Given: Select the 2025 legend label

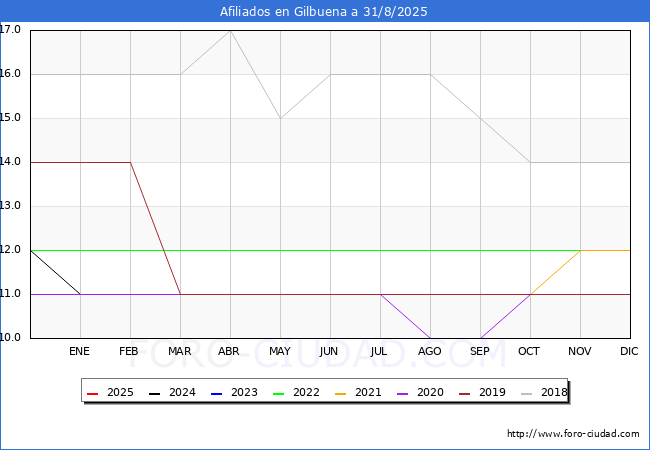Looking at the screenshot, I should point(120,392).
